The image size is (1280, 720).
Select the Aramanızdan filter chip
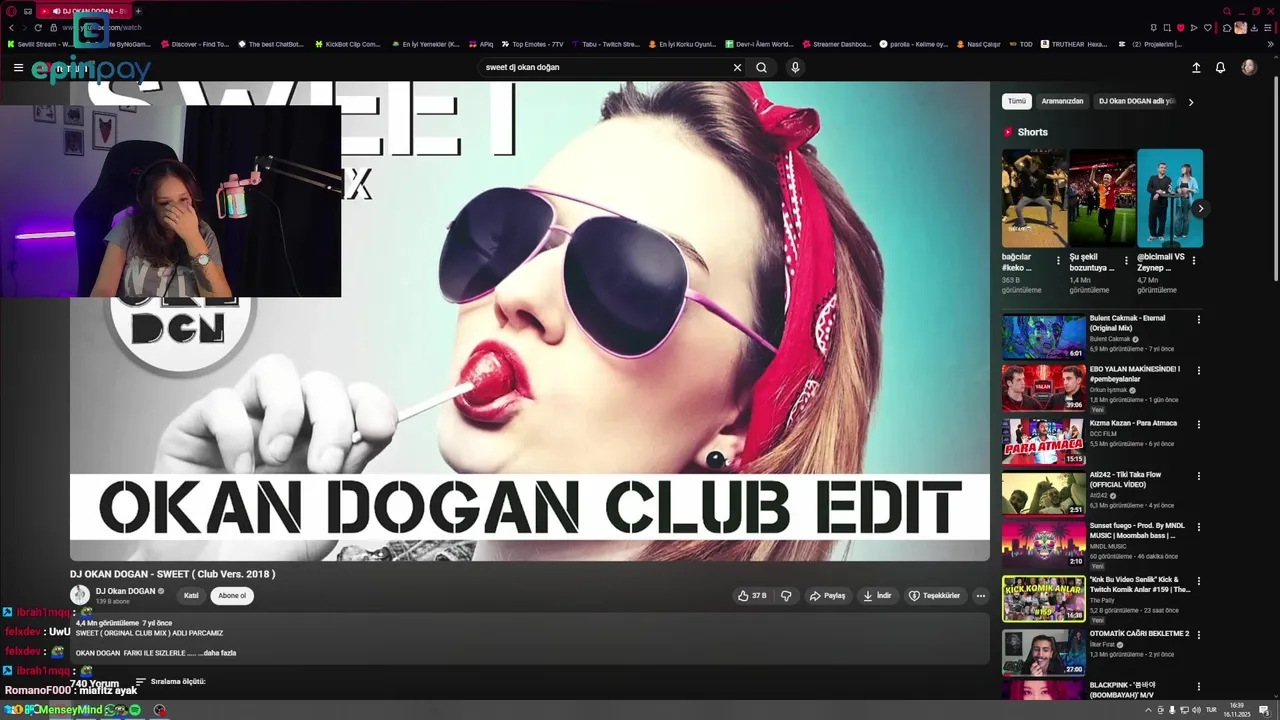click(x=1062, y=101)
